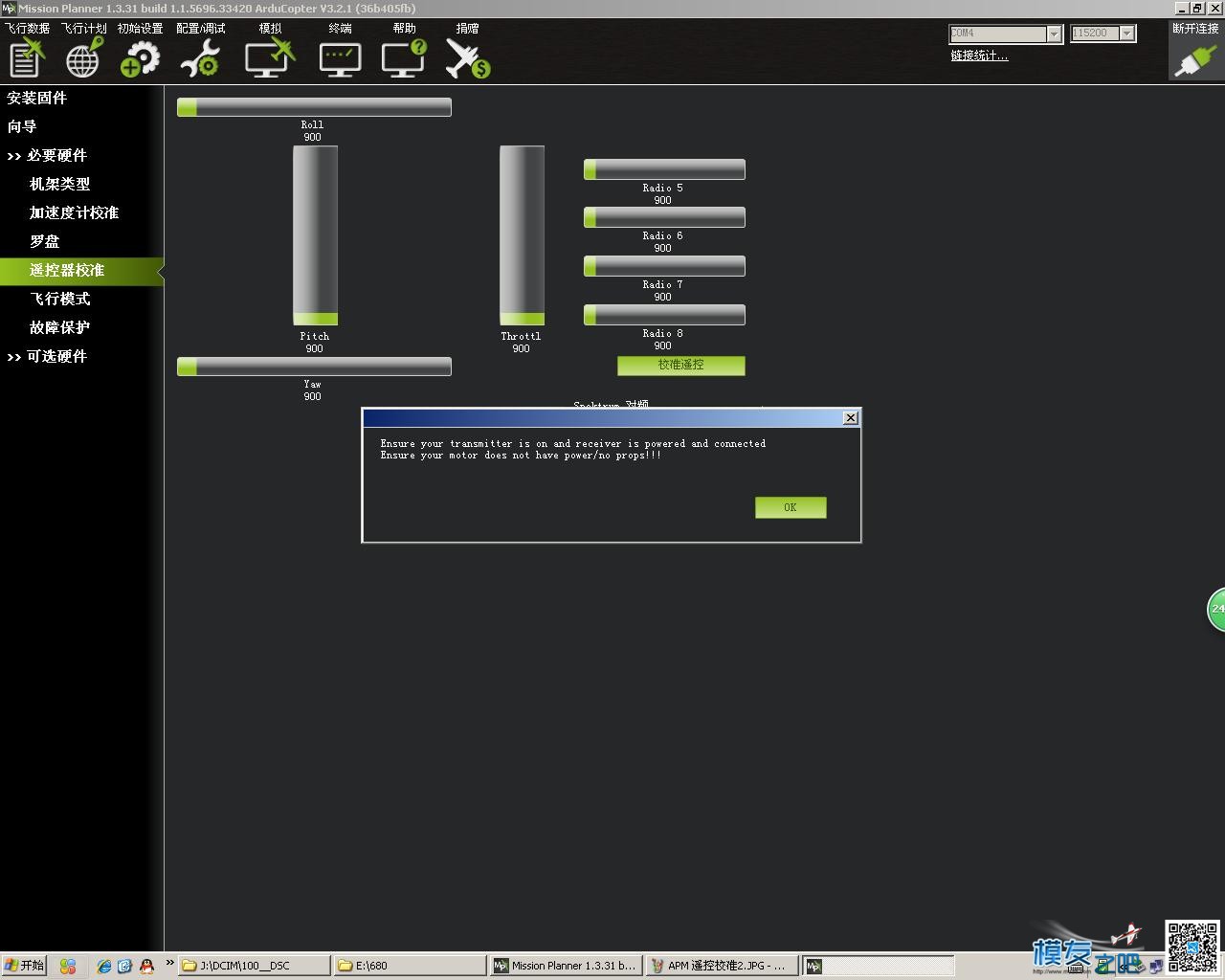This screenshot has width=1225, height=980.
Task: Select 遥控器校准 in the sidebar
Action: pos(80,271)
